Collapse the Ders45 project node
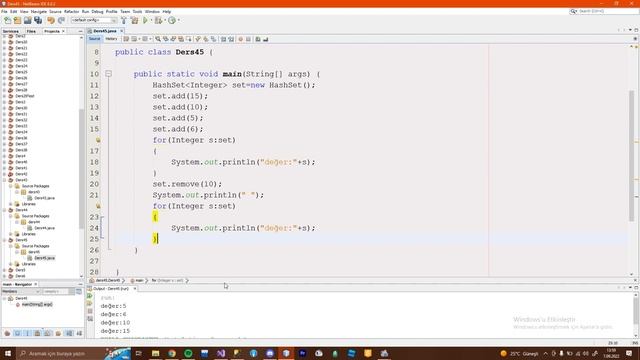 [x=4, y=240]
